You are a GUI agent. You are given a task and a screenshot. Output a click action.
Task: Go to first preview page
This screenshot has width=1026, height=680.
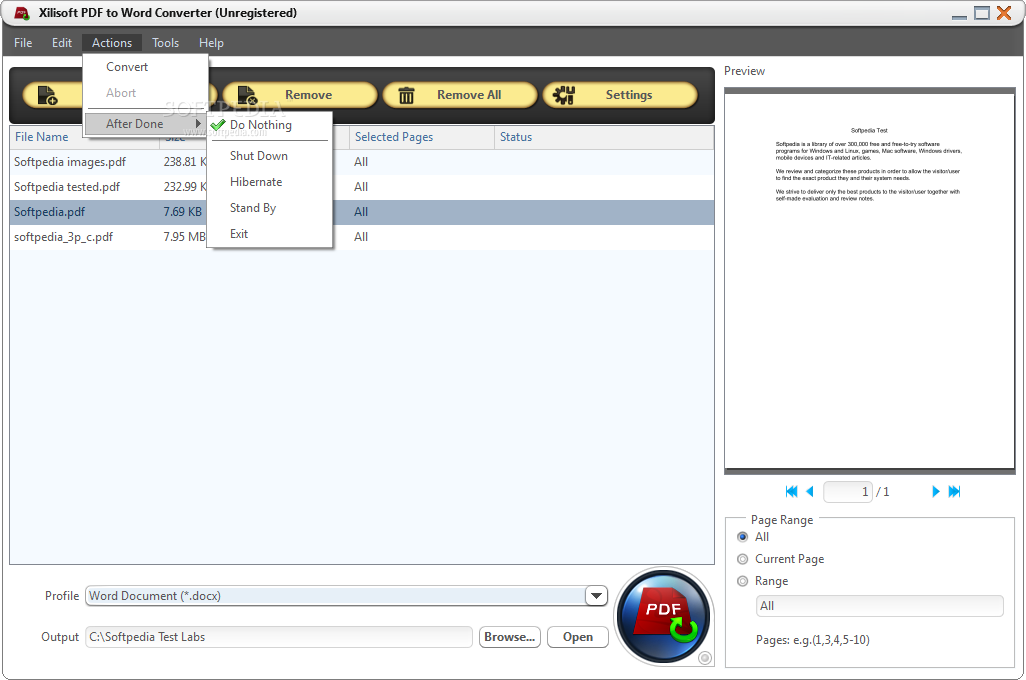[791, 492]
